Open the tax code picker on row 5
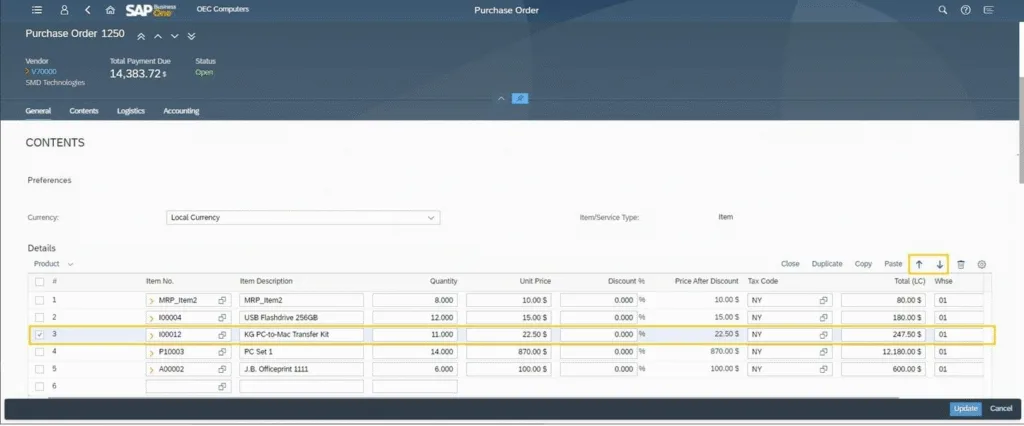Screen dimensions: 1024x426 point(824,369)
